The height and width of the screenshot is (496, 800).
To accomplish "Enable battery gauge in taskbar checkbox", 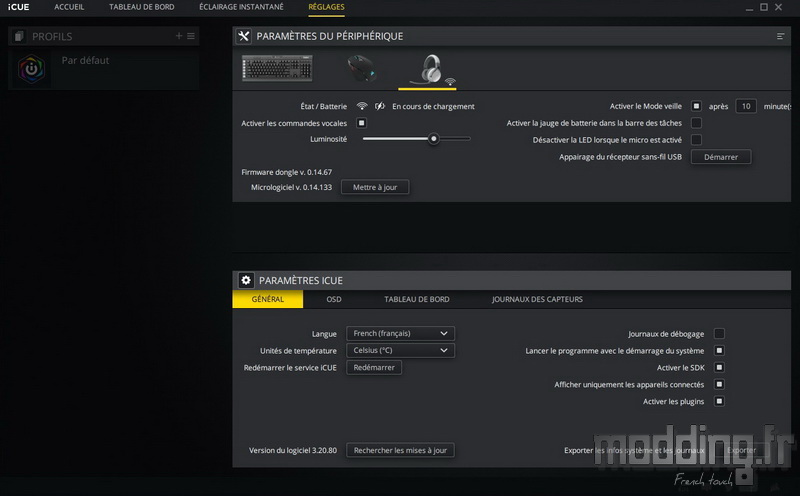I will click(x=696, y=123).
